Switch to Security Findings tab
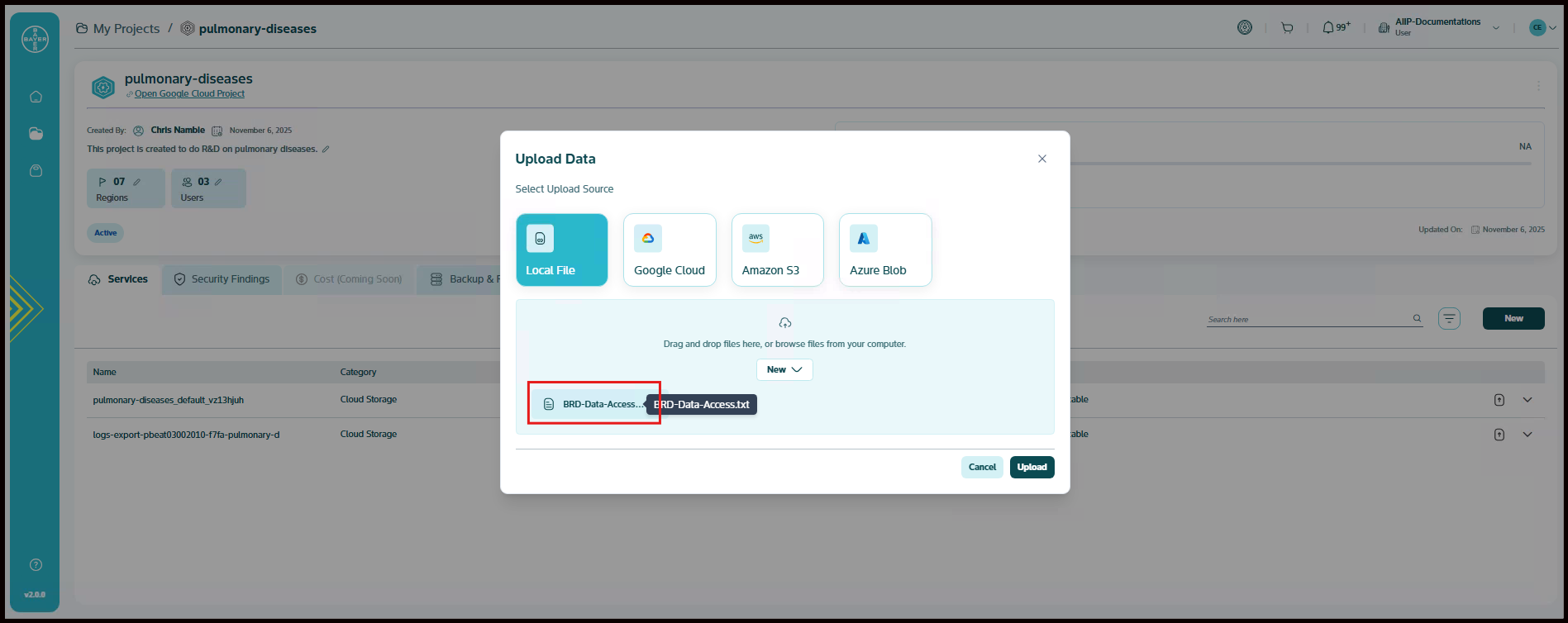Screen dimensions: 1568x623 [222, 279]
